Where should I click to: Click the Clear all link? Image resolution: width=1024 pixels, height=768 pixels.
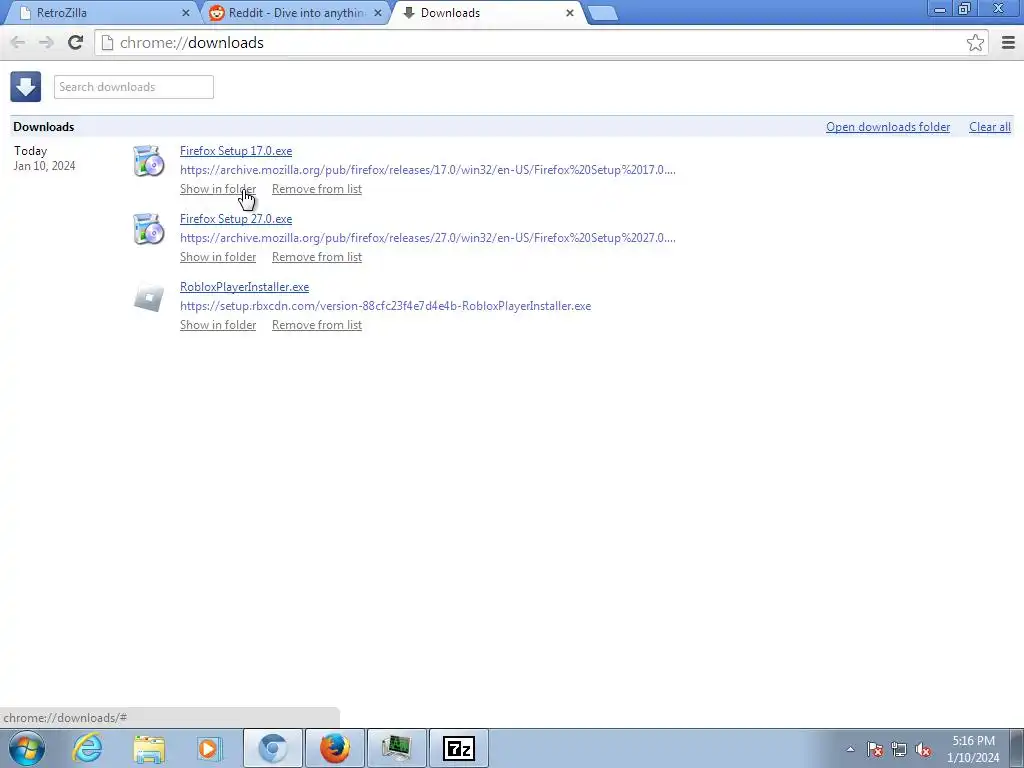click(x=989, y=127)
